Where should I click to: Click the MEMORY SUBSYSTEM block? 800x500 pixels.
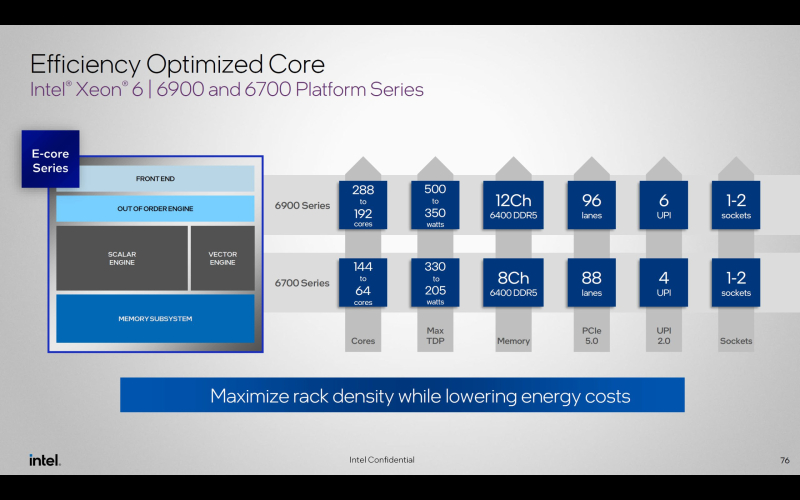155,318
